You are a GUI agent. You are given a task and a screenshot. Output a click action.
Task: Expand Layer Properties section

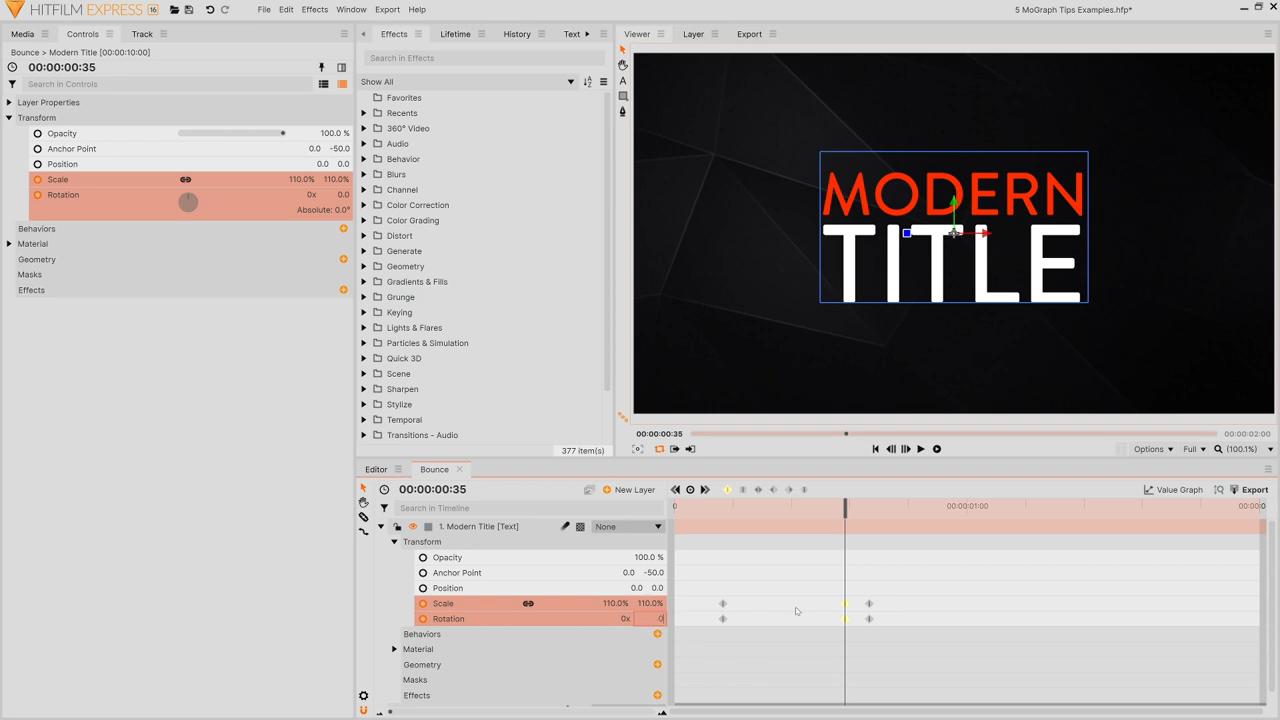[9, 103]
